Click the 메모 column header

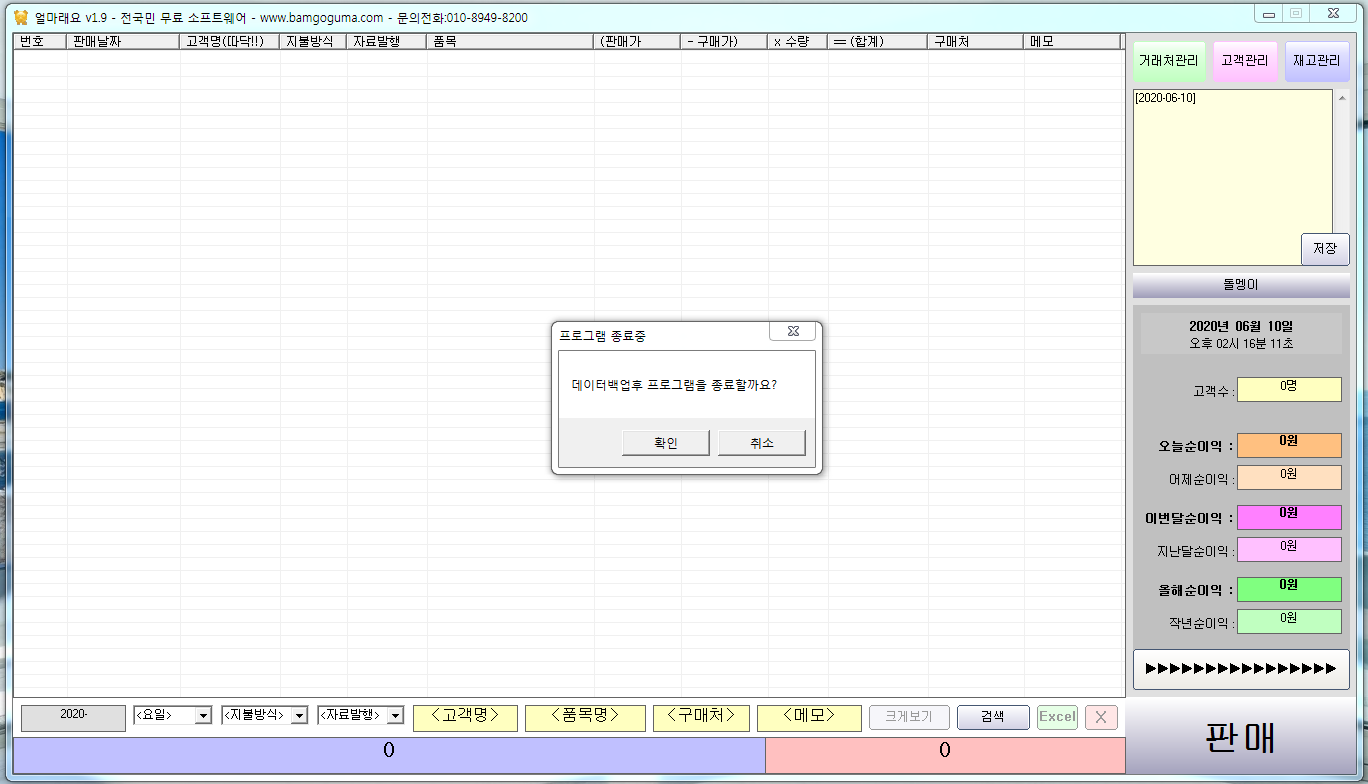pos(1072,42)
